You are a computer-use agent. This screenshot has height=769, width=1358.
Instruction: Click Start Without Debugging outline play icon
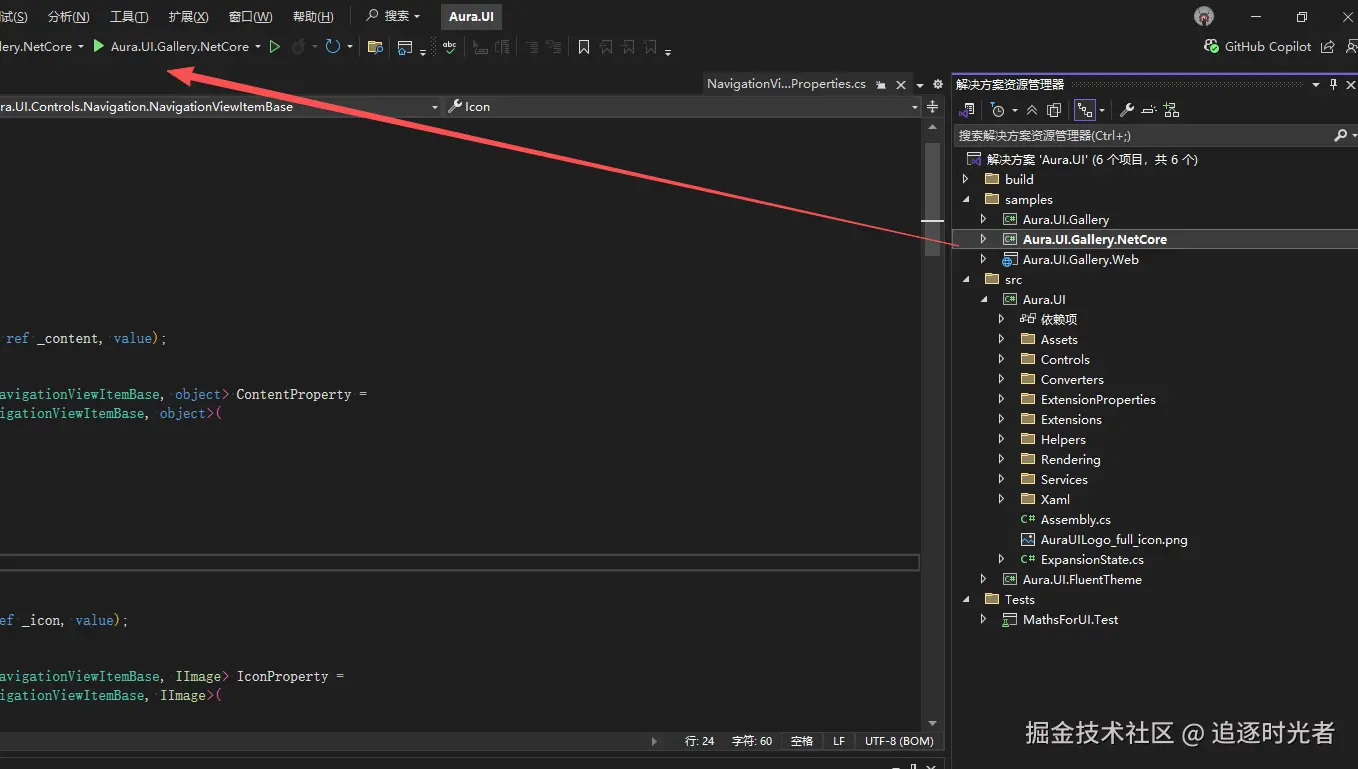(x=275, y=46)
